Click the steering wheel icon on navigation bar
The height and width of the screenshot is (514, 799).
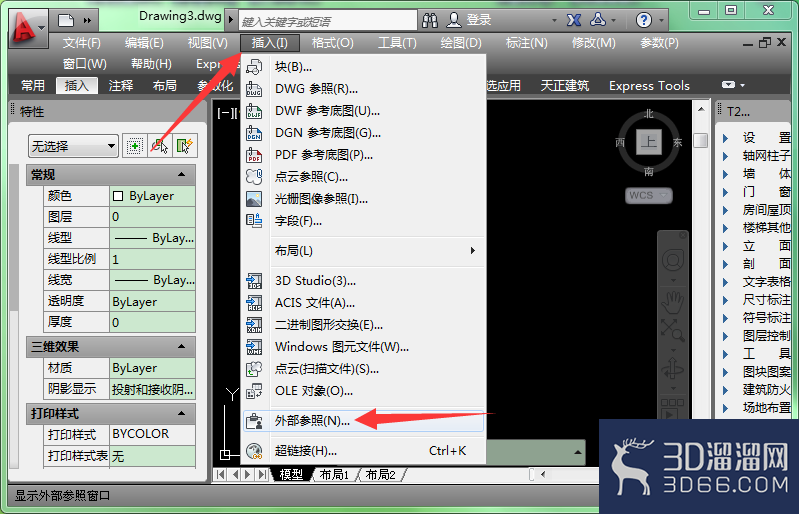673,260
